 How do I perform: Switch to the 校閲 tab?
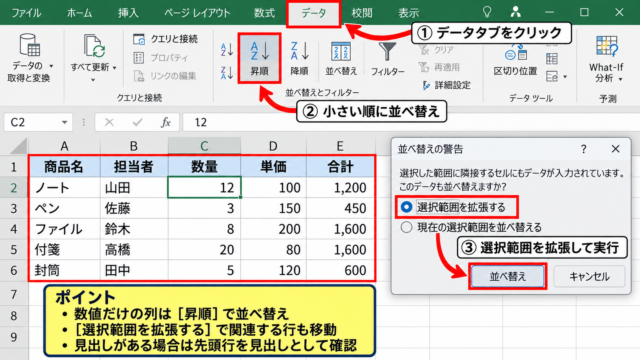[362, 13]
